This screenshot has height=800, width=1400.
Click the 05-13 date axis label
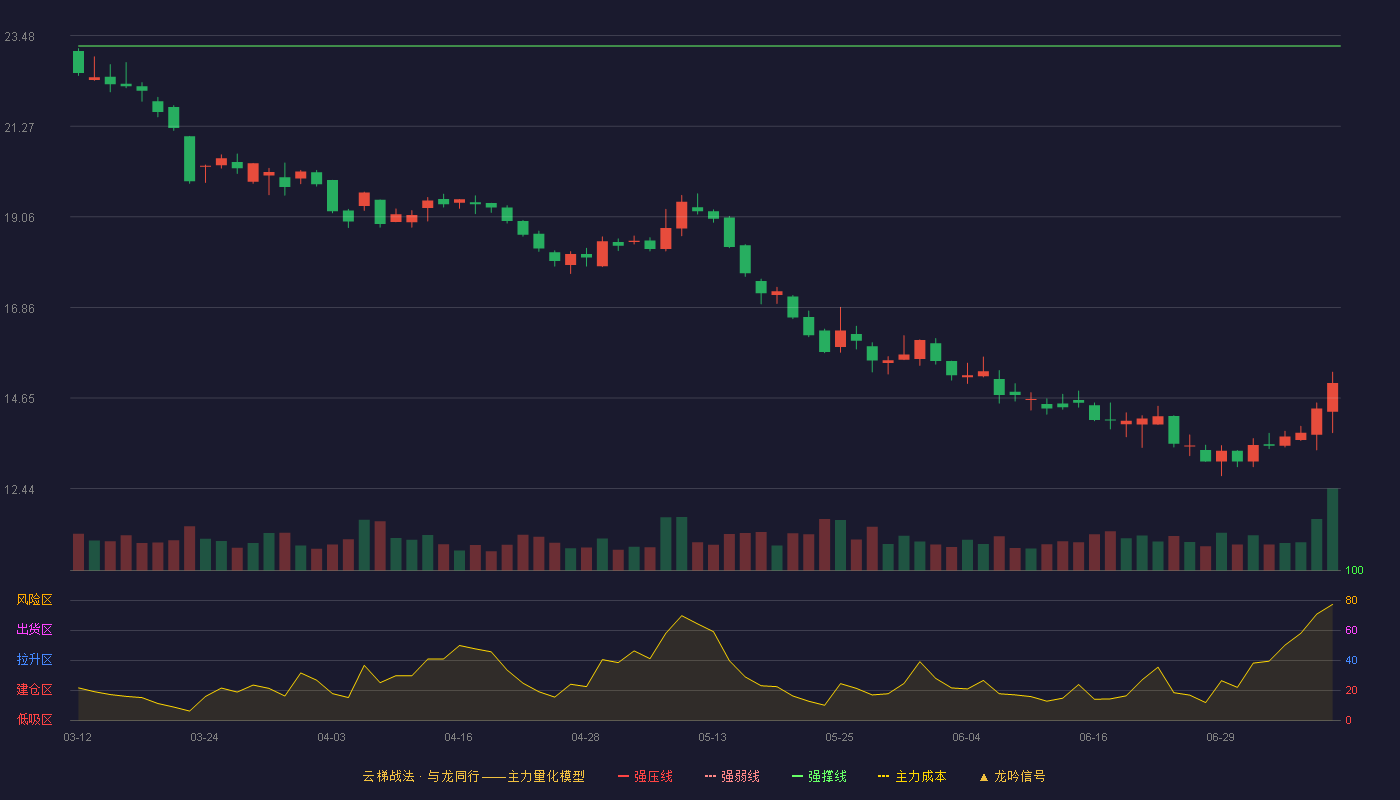[x=712, y=737]
